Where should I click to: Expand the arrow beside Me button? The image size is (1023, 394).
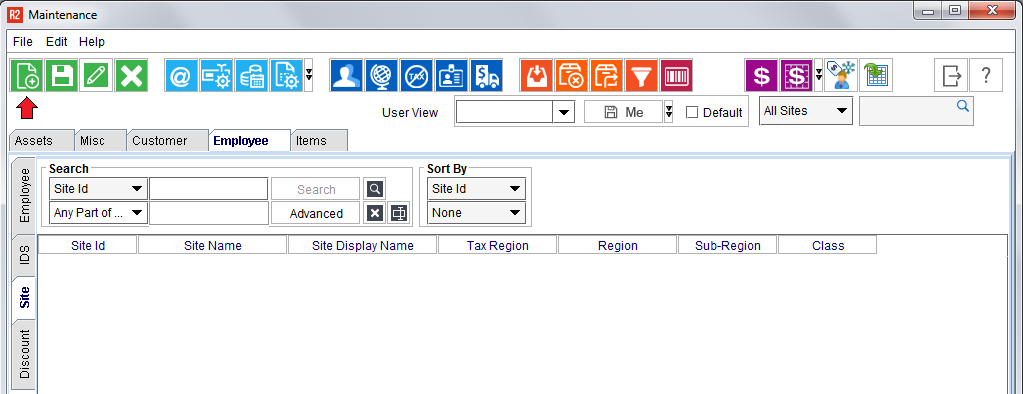pos(669,112)
